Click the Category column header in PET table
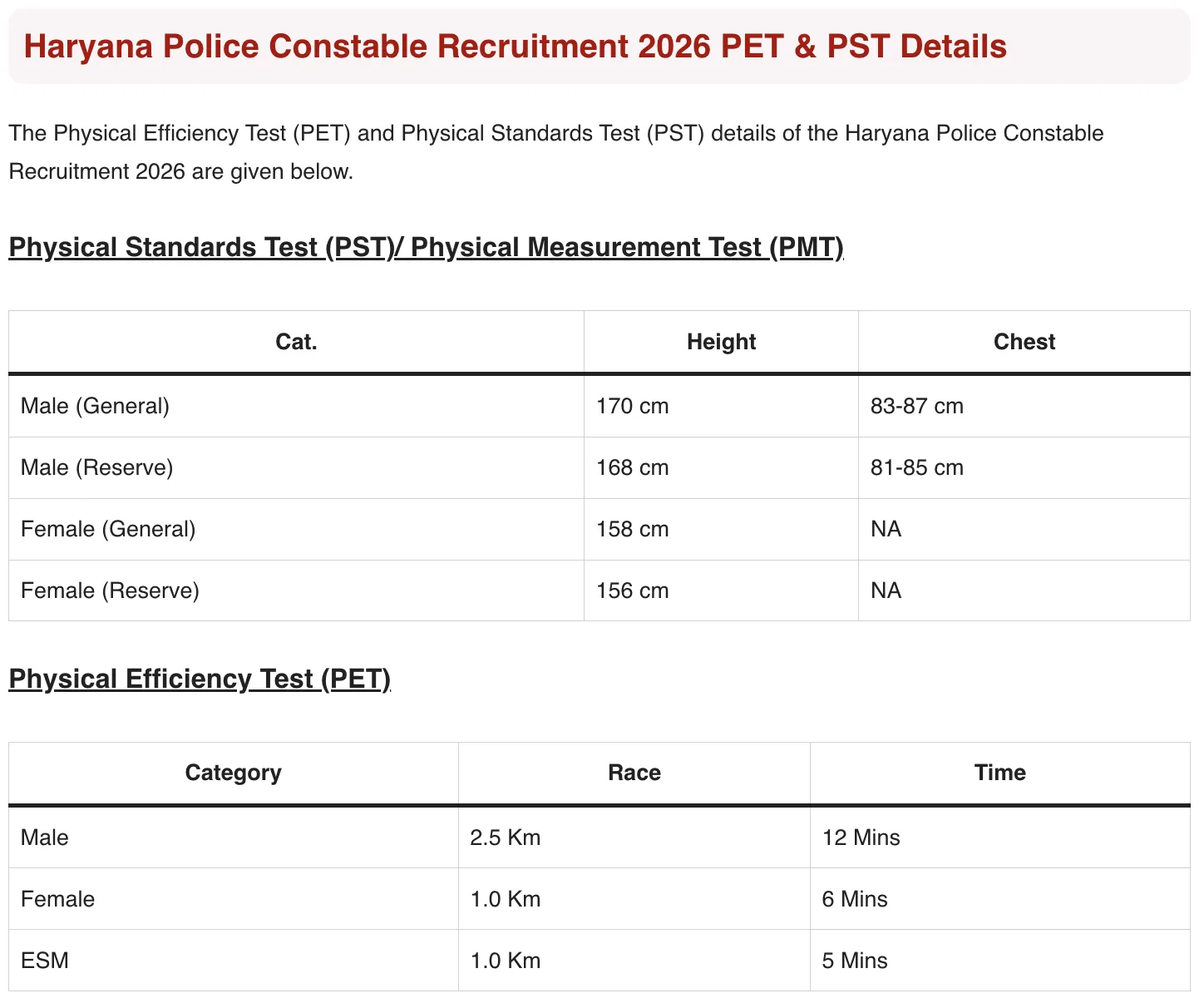This screenshot has height=1003, width=1204. tap(233, 773)
